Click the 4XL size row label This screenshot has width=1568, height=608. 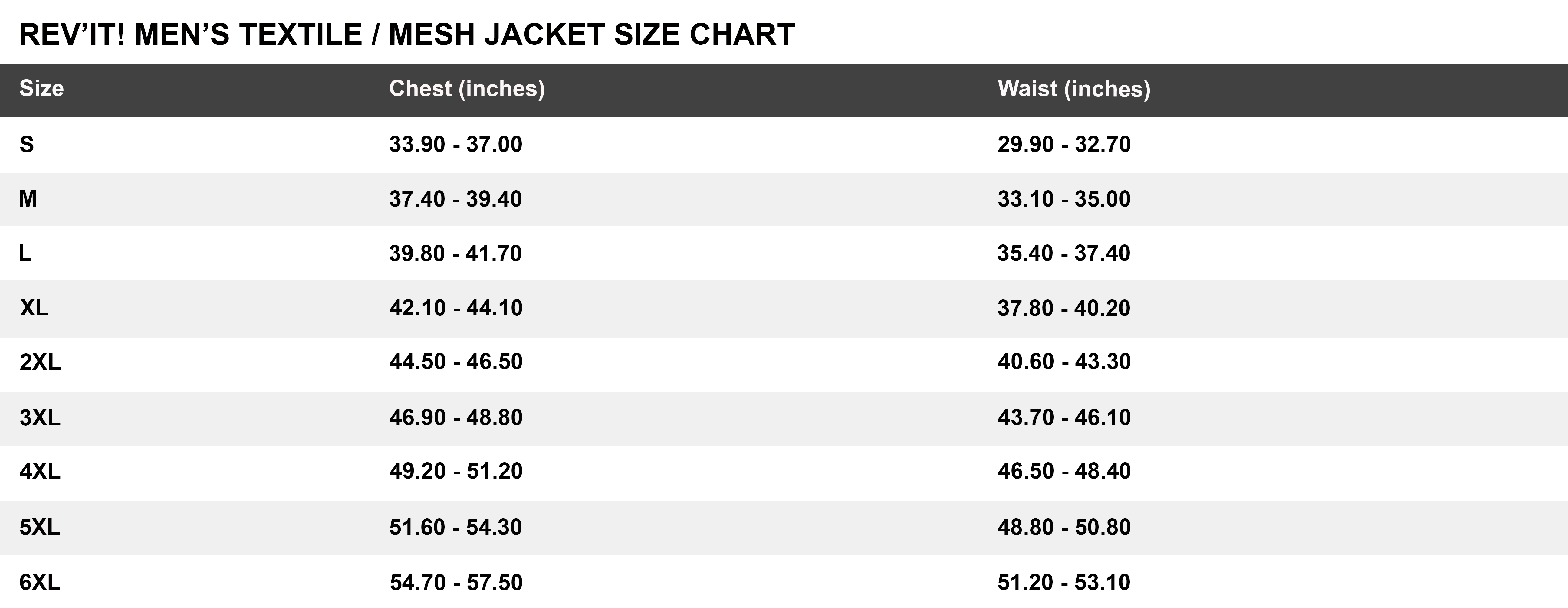click(40, 472)
